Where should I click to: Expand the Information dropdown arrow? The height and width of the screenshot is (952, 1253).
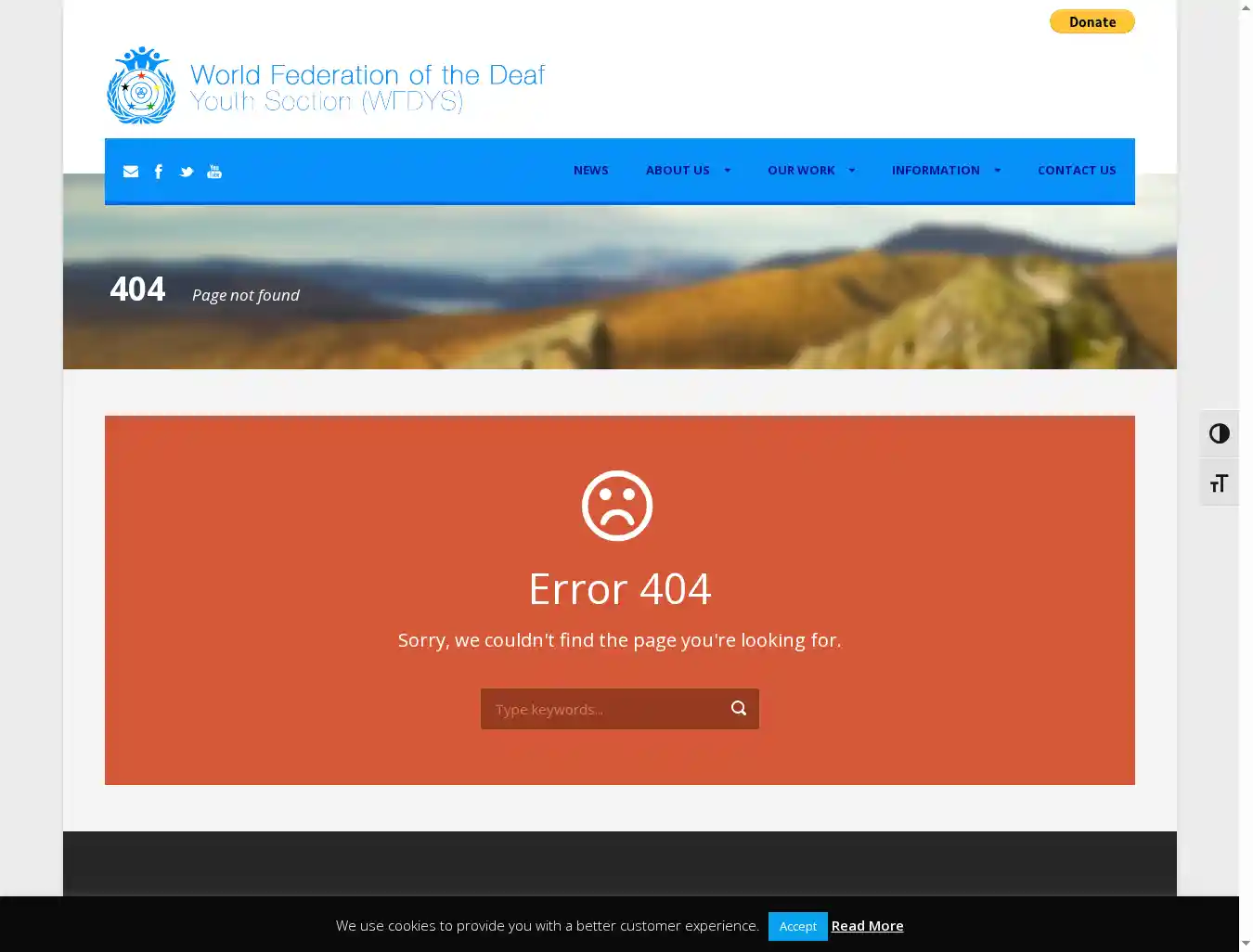click(997, 171)
